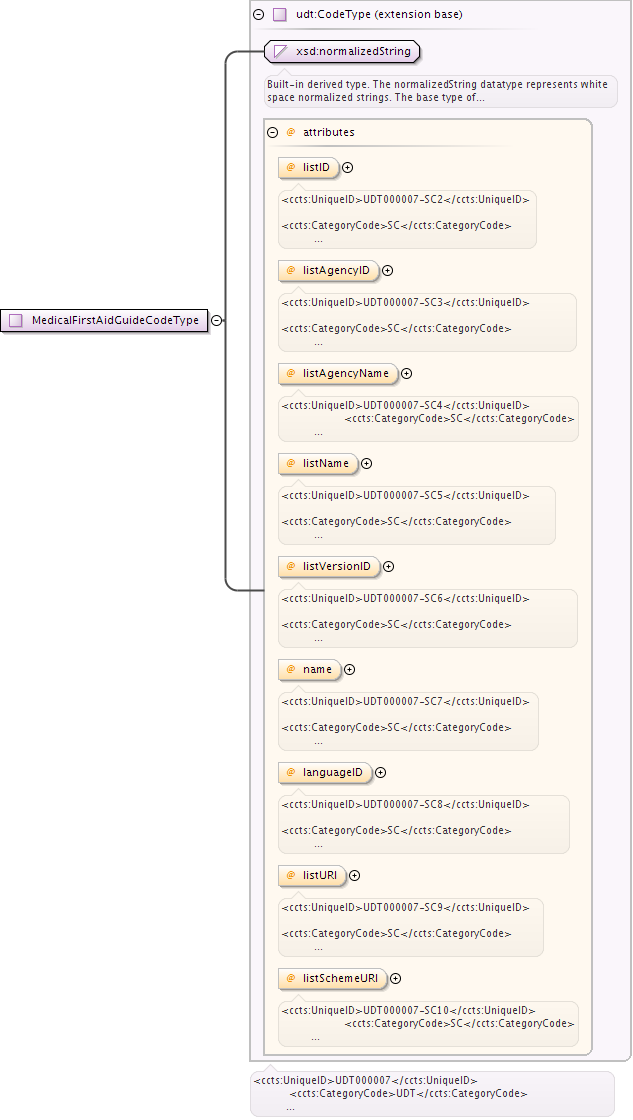Click the @ icon in languageID
Image resolution: width=633 pixels, height=1120 pixels.
coord(291,772)
